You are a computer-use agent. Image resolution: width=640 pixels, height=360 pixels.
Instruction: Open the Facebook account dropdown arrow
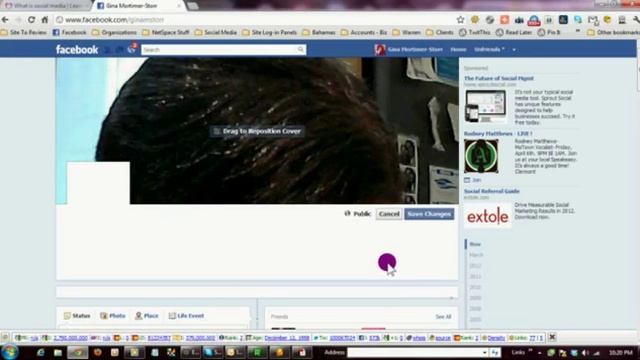pyautogui.click(x=514, y=49)
